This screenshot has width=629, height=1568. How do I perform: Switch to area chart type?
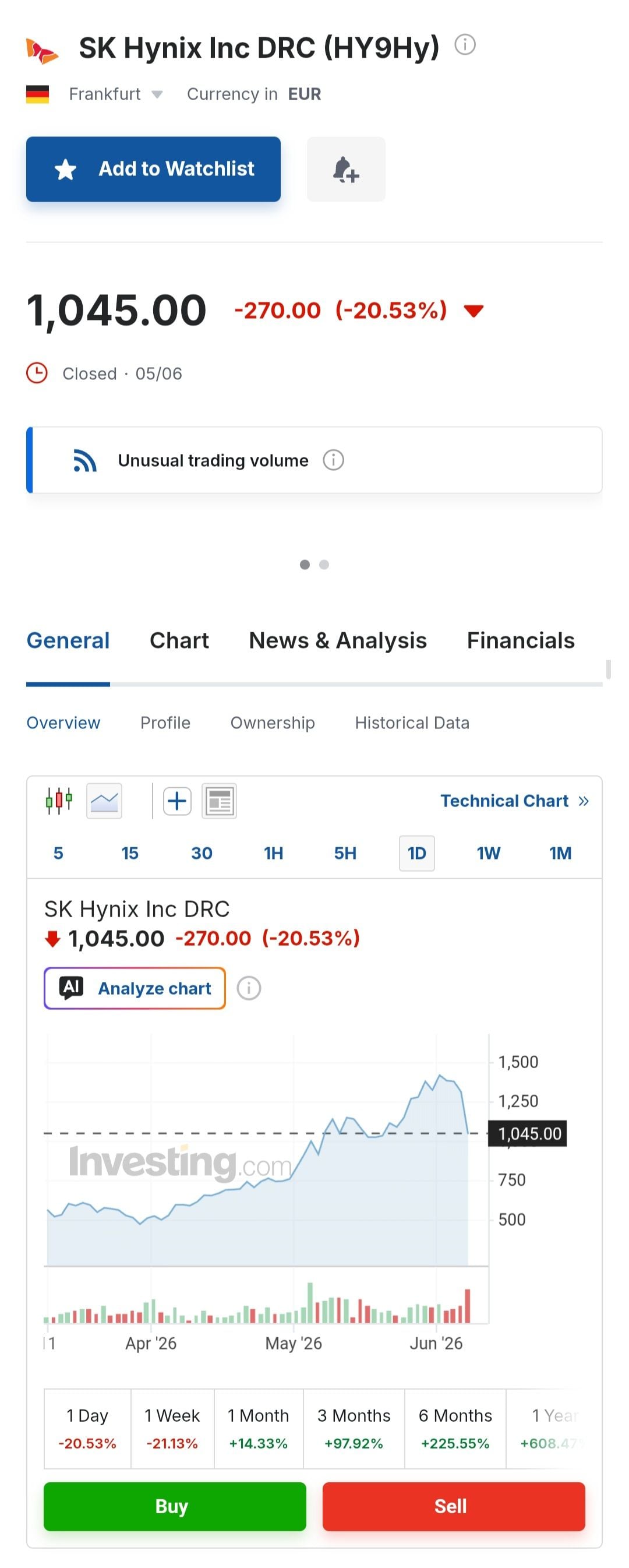coord(104,801)
